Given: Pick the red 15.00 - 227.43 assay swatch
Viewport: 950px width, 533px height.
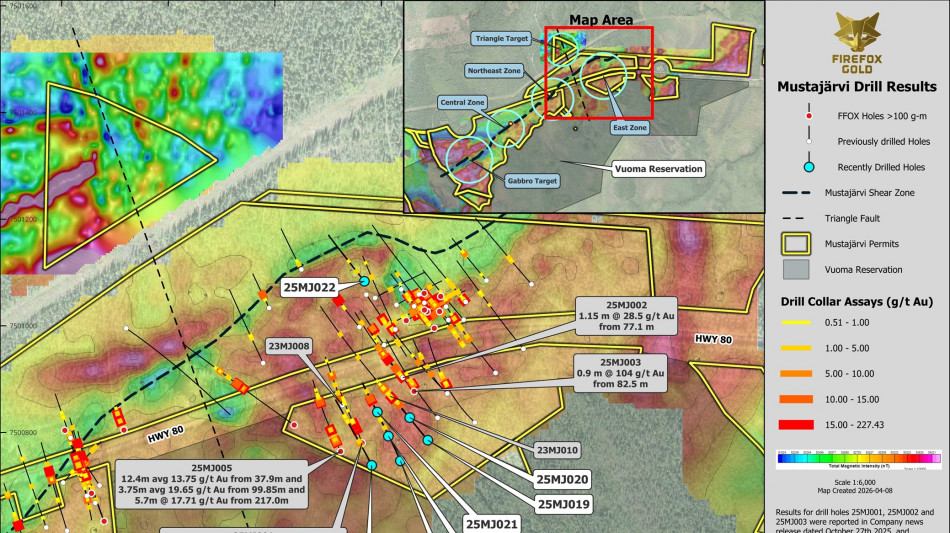Looking at the screenshot, I should [x=807, y=425].
